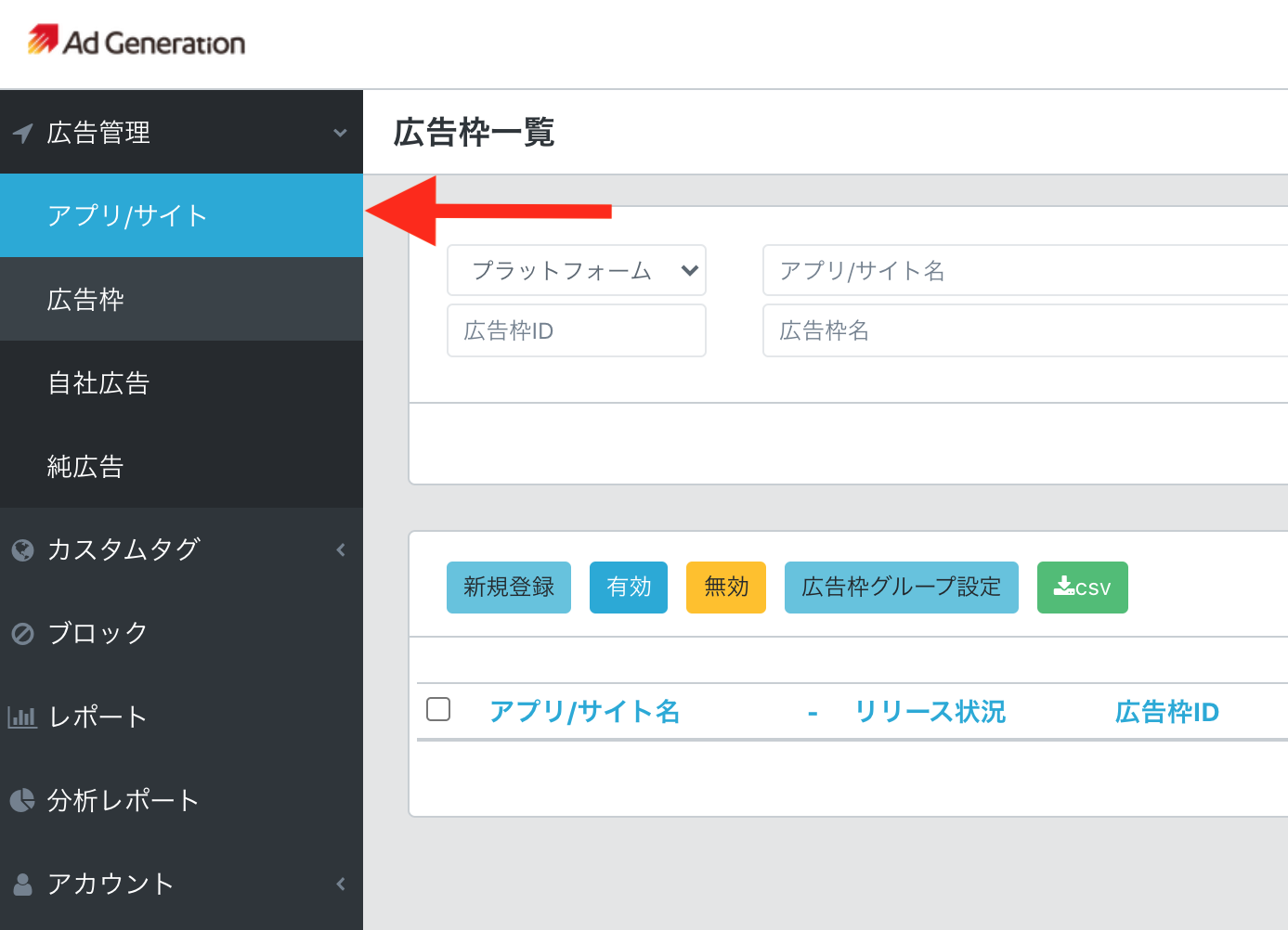1288x930 pixels.
Task: Collapse the 広告管理 menu chevron
Action: (340, 132)
